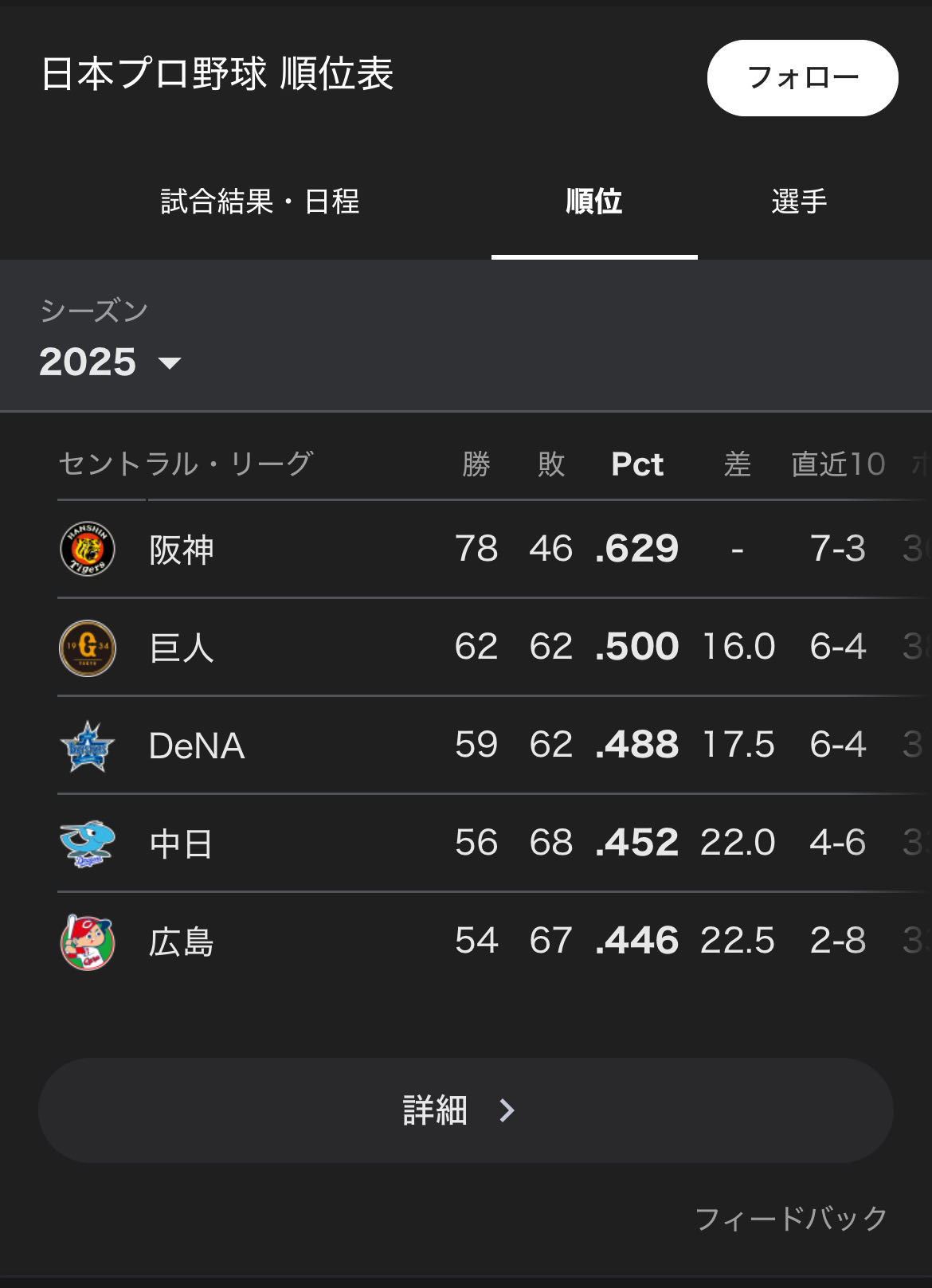Click the DeNA BayStars star logo
This screenshot has height=1288, width=932.
pos(88,746)
